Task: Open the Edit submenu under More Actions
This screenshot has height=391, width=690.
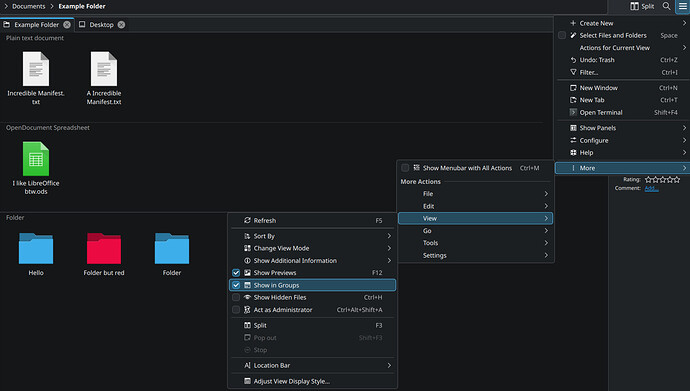Action: (x=476, y=206)
